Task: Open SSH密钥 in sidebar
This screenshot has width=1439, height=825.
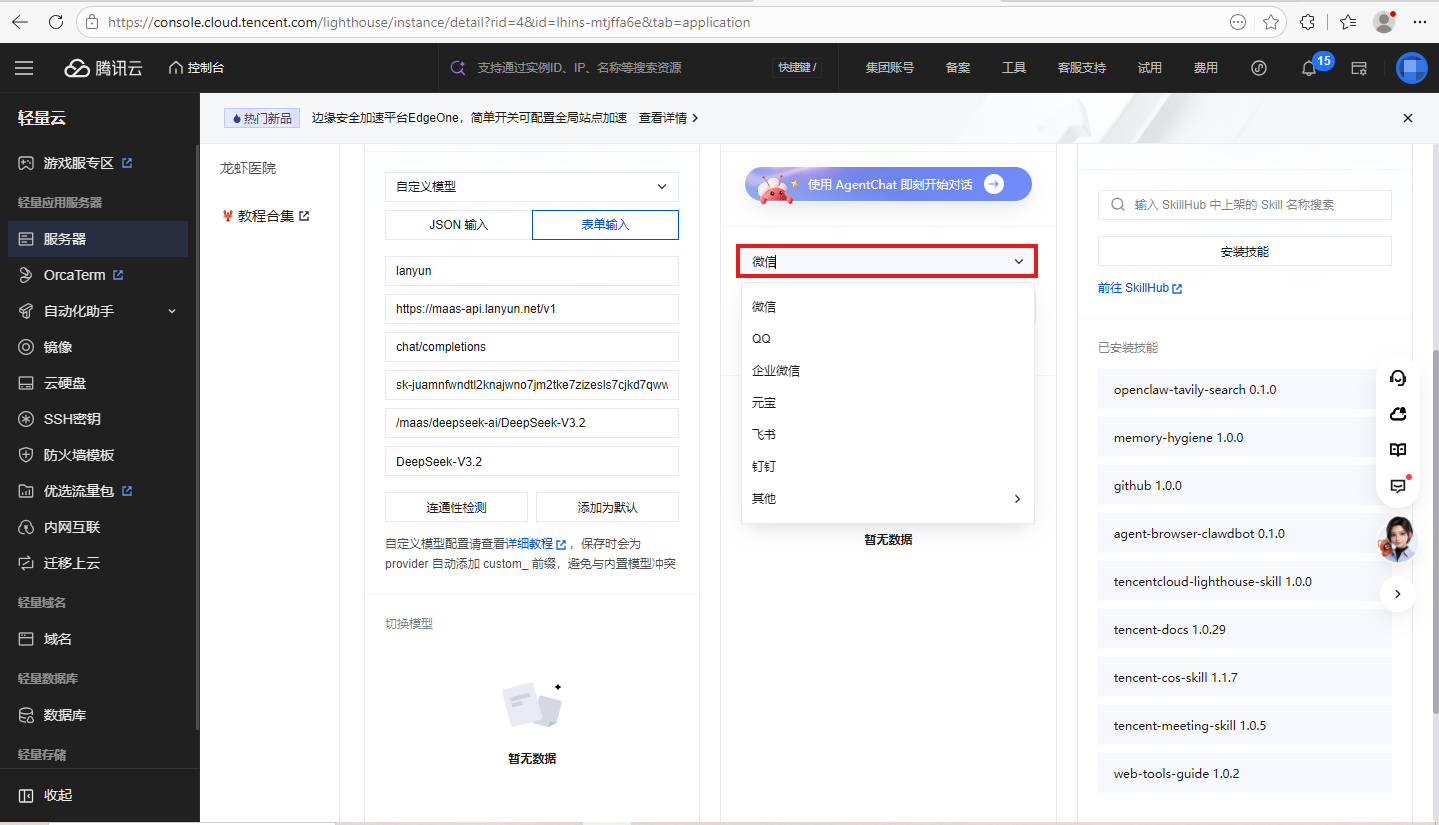Action: (x=98, y=419)
